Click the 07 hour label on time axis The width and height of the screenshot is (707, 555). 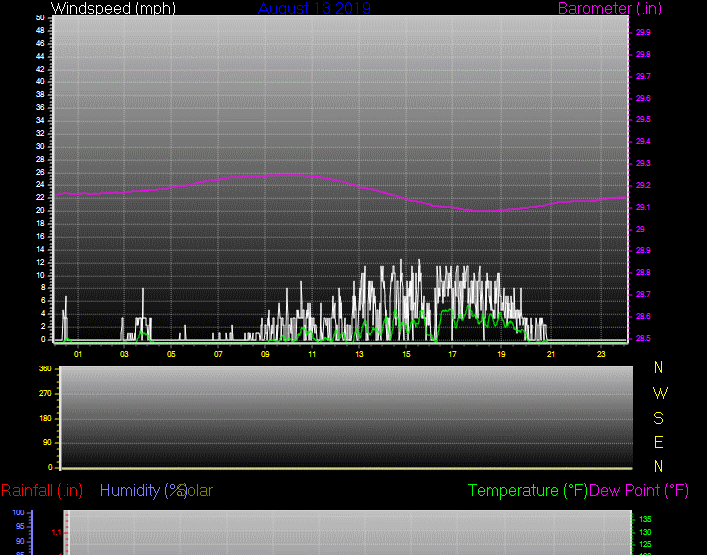coord(218,354)
